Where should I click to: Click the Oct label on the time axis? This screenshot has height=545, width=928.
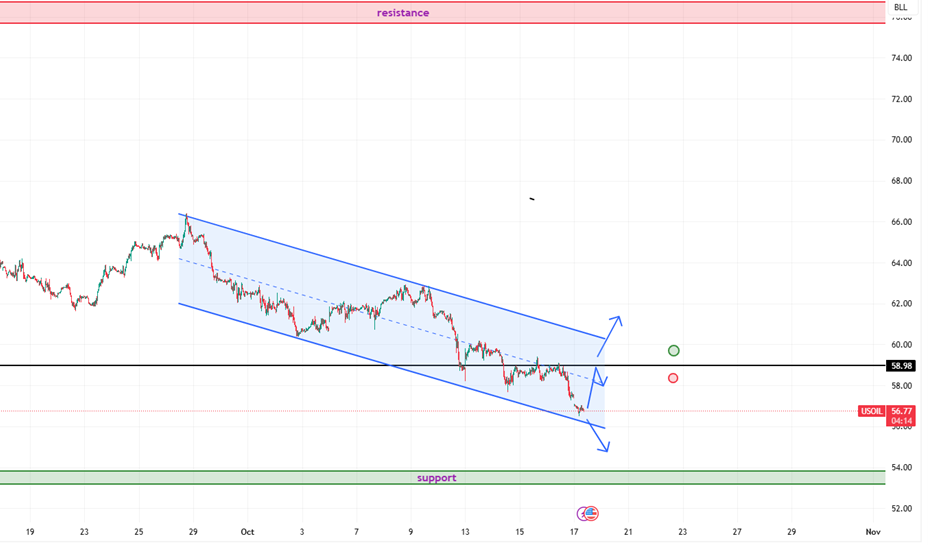click(x=247, y=532)
